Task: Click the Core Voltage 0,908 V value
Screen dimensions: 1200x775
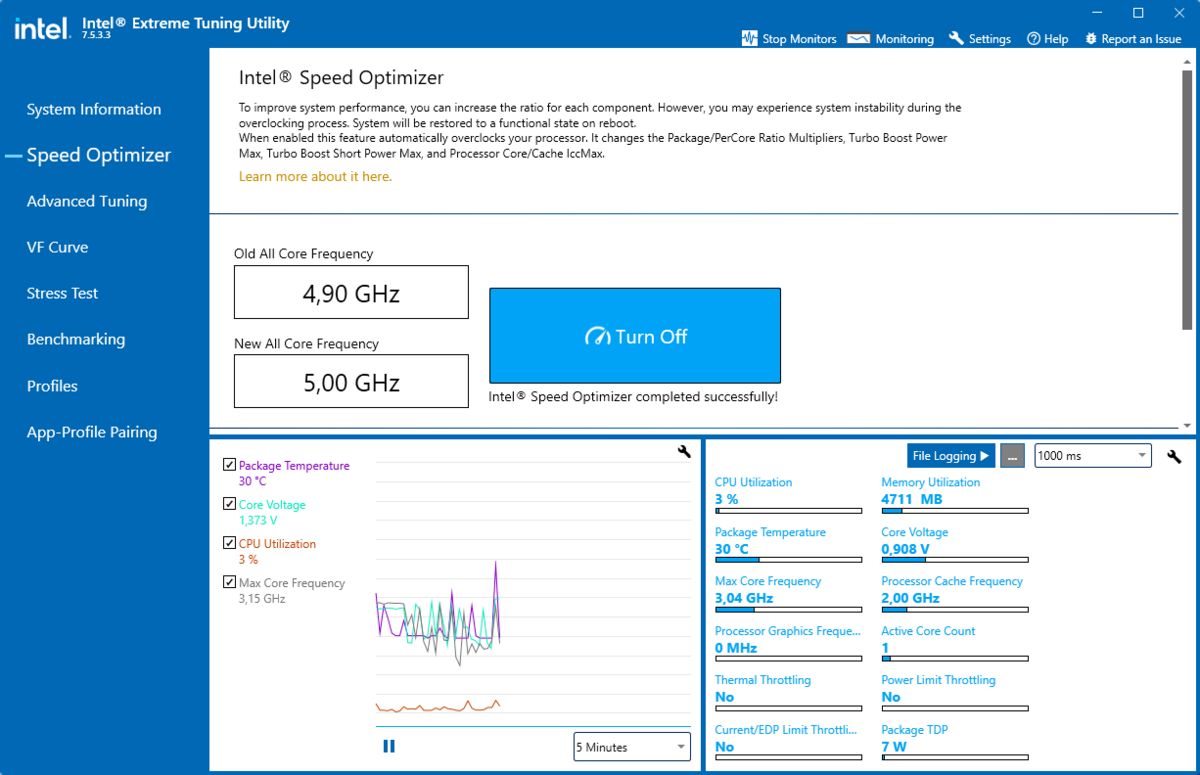Action: (x=905, y=549)
